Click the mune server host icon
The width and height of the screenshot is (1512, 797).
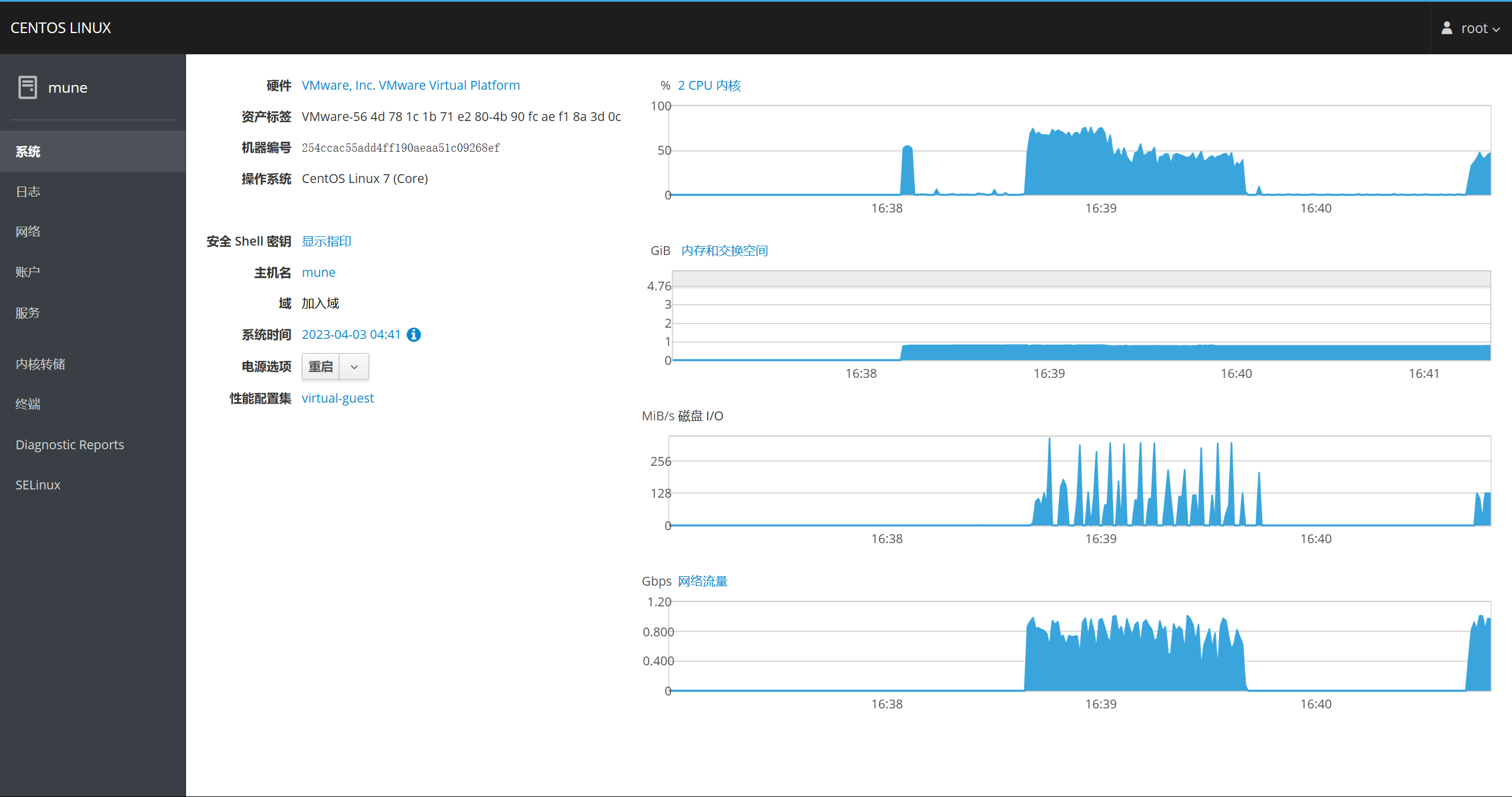pos(27,87)
